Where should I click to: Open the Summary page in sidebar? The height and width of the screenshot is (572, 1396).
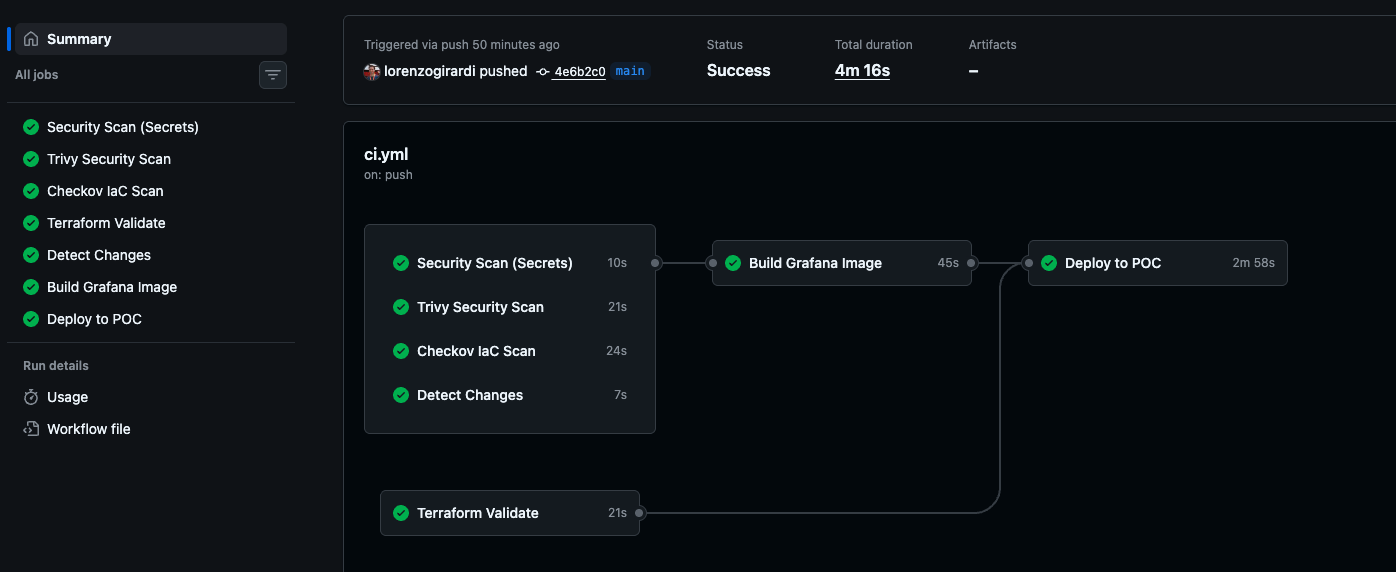[150, 39]
